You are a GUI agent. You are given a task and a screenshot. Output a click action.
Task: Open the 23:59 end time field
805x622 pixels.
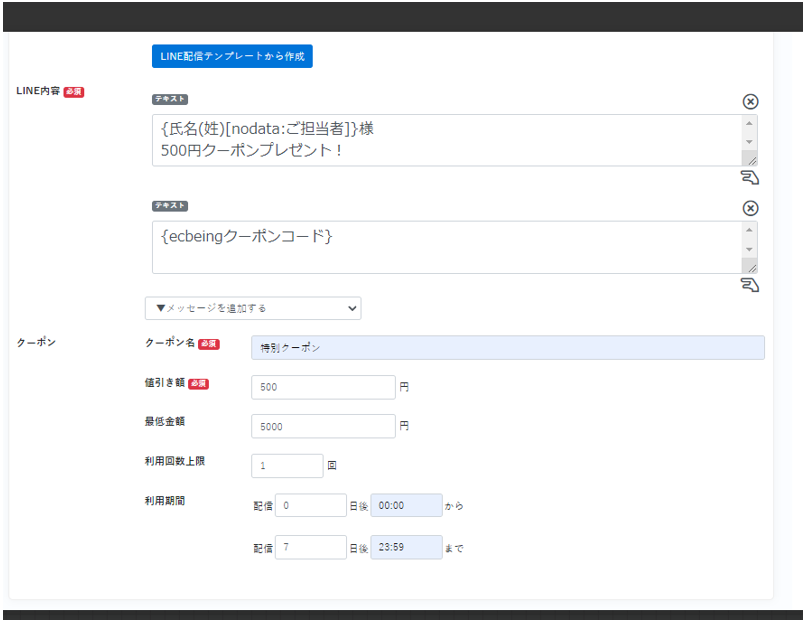(406, 548)
